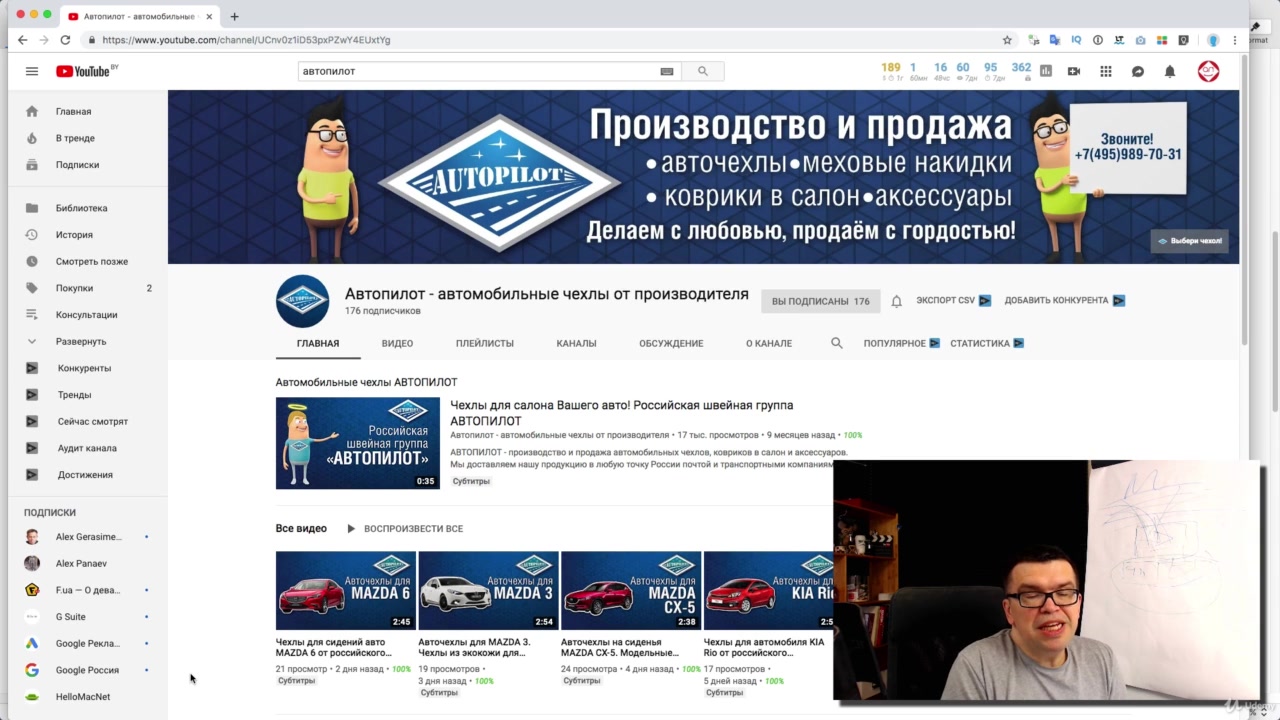
Task: Switch to КАНАЛЫ tab
Action: (x=576, y=343)
